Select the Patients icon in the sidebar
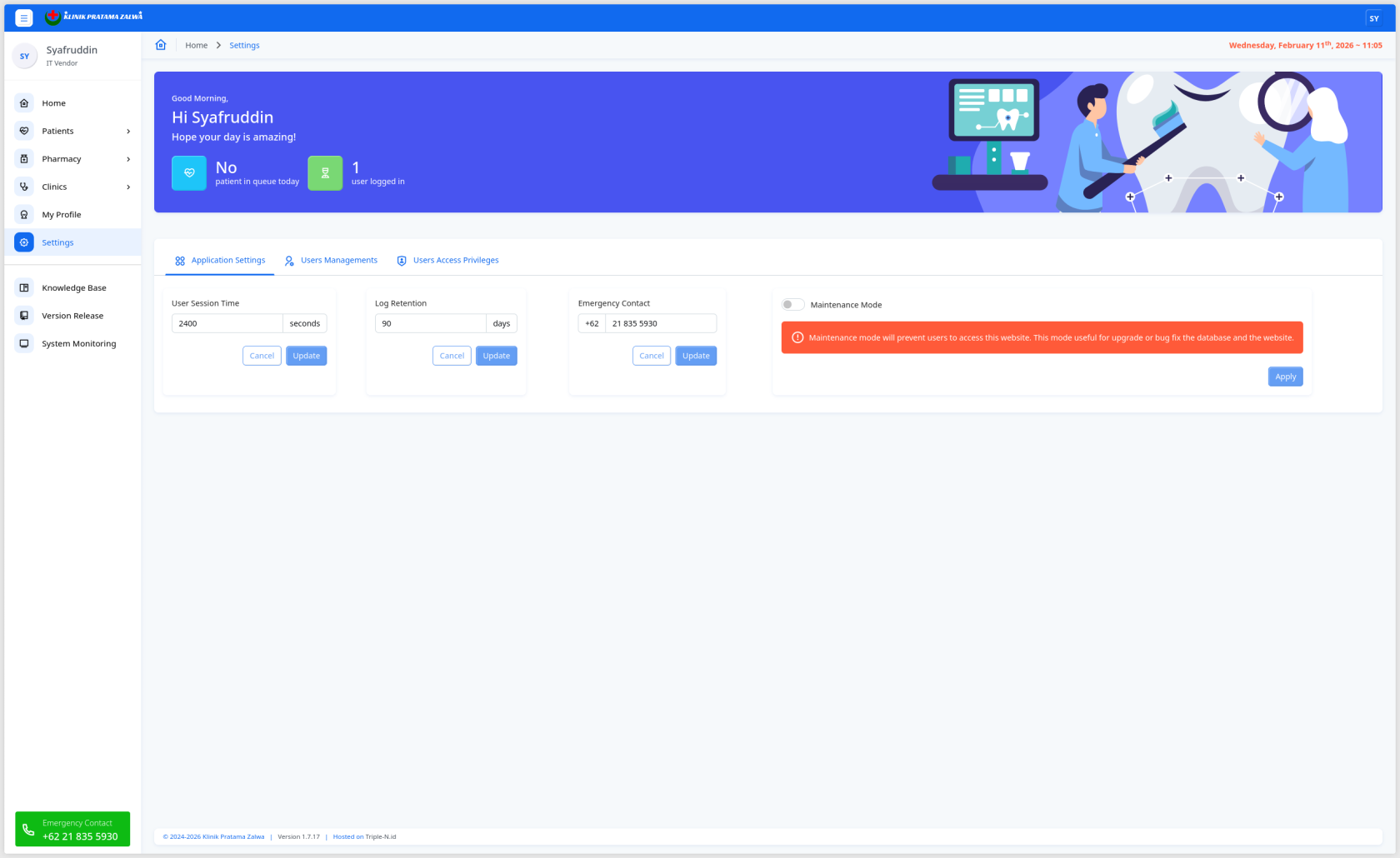 pos(24,131)
